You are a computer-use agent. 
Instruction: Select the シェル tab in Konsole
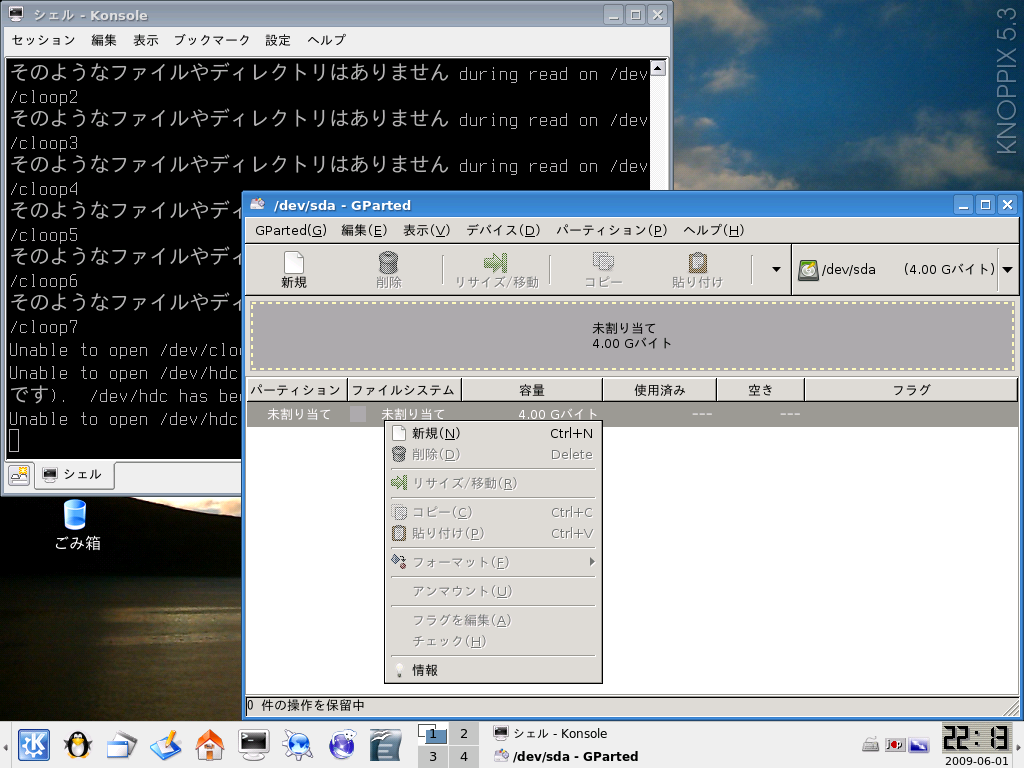[76, 474]
